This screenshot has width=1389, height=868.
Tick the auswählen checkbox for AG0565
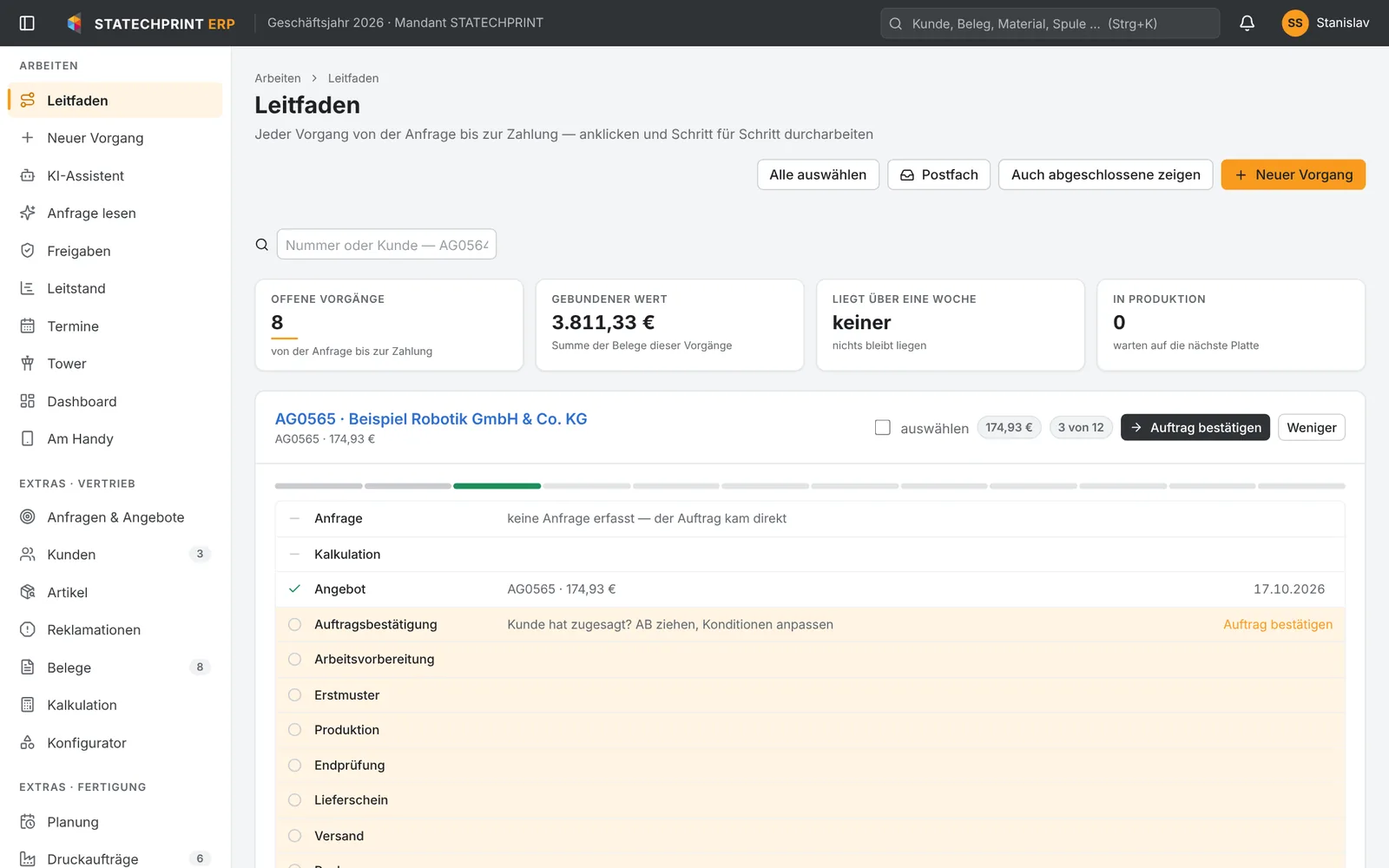tap(883, 428)
